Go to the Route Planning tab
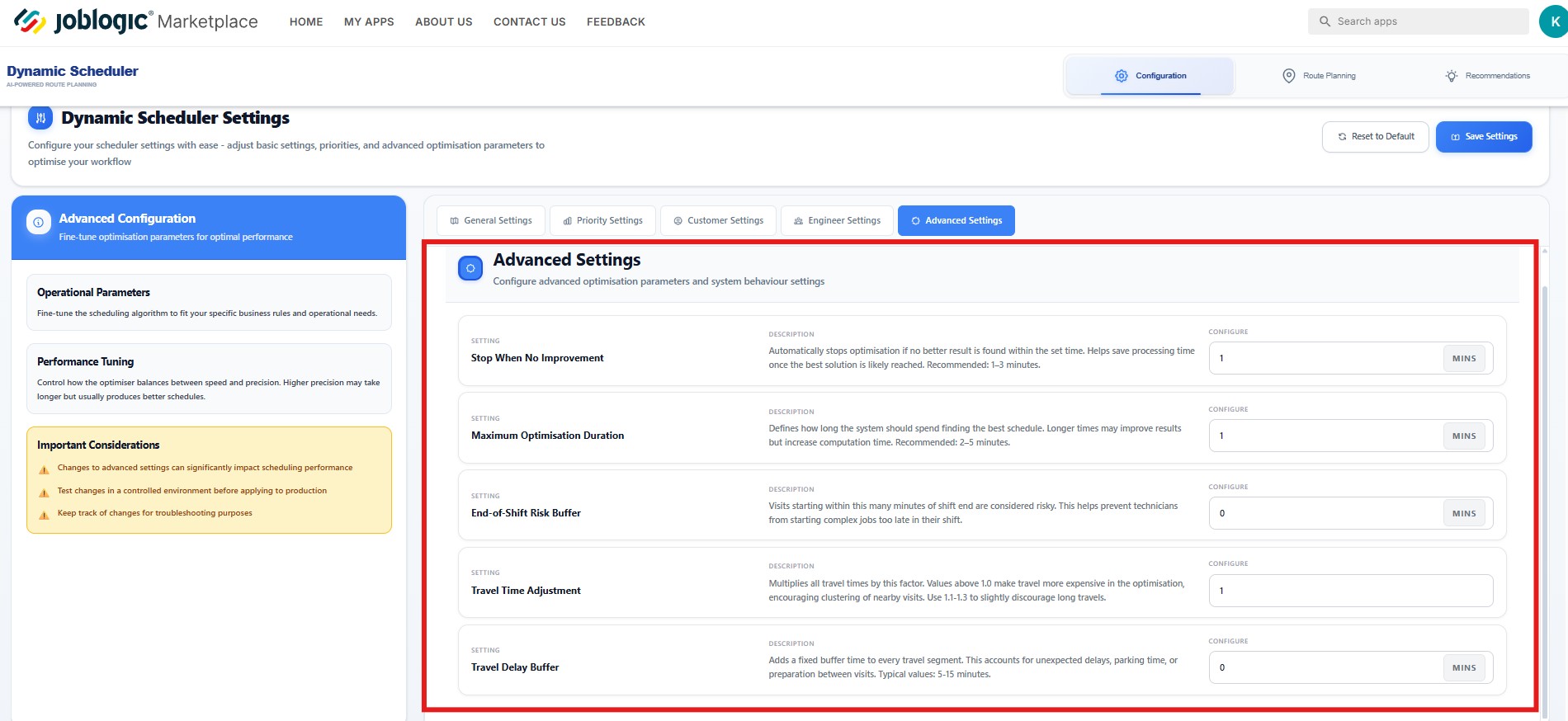The height and width of the screenshot is (721, 1568). point(1319,76)
